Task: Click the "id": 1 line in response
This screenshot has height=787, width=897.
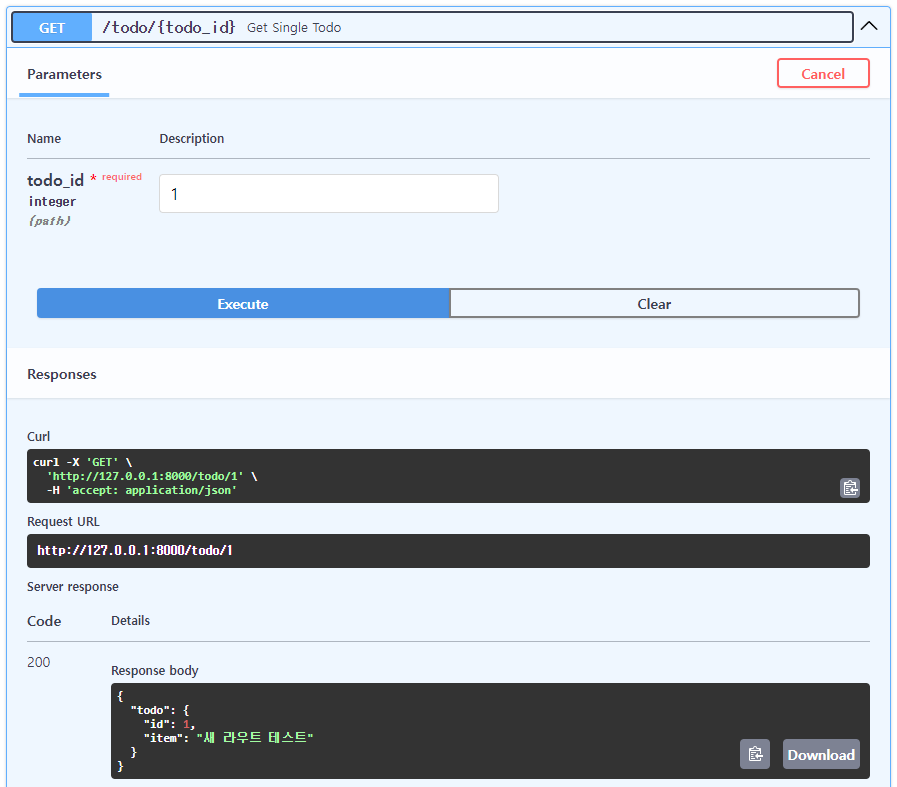Action: [169, 724]
